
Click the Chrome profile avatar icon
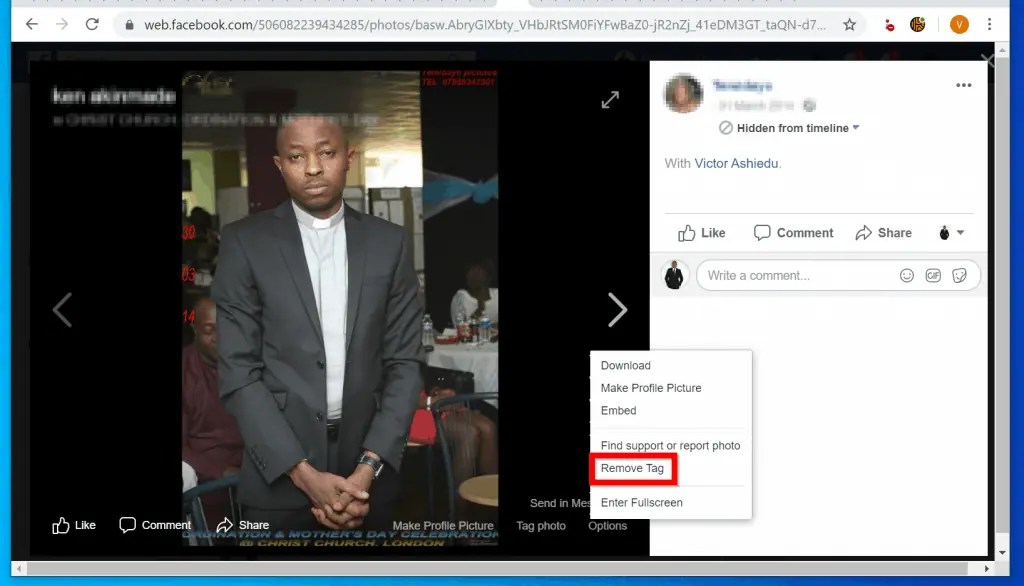click(x=959, y=23)
